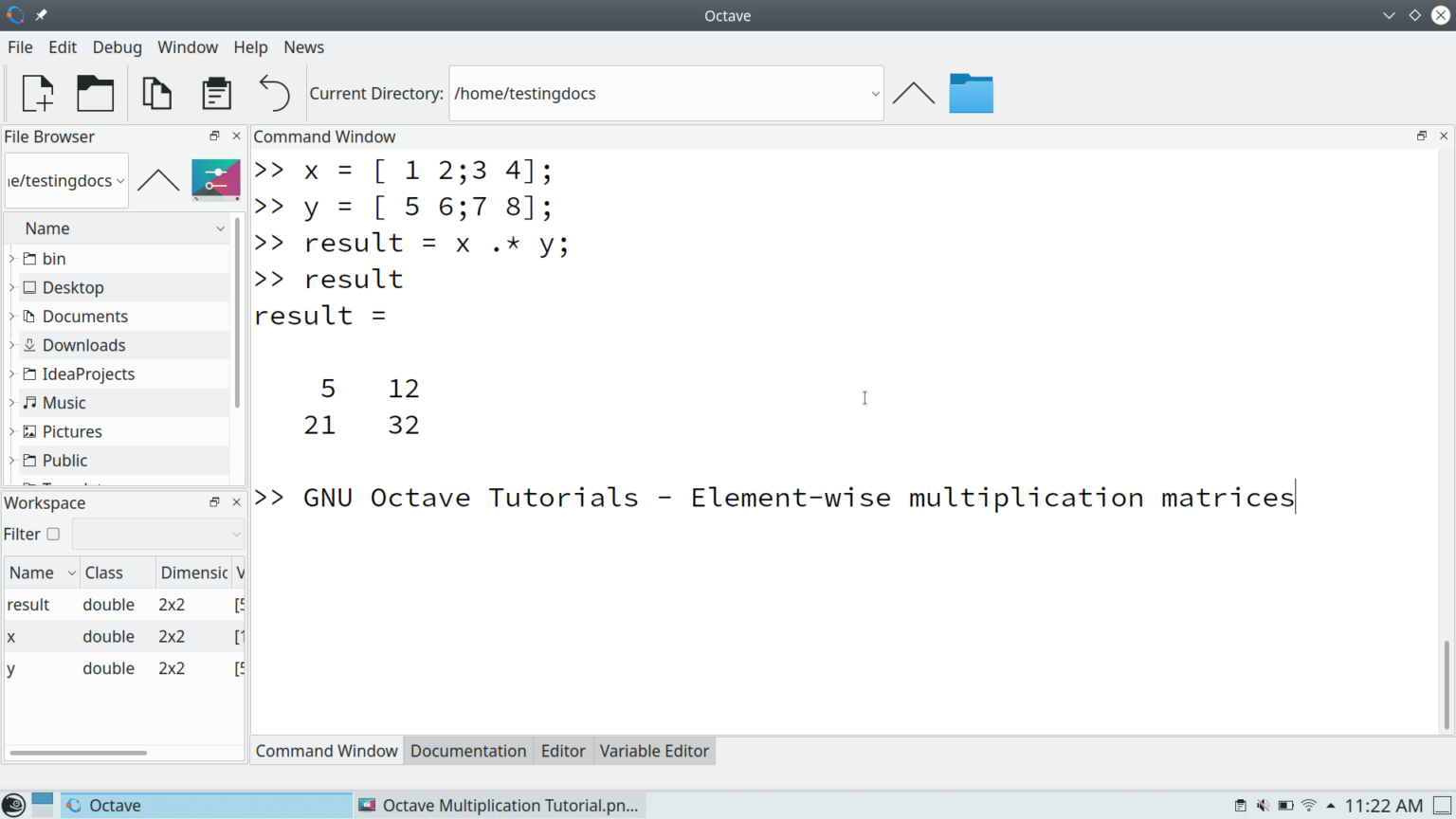Copy text with the Copy toolbar icon
The height and width of the screenshot is (819, 1456).
pyautogui.click(x=155, y=92)
